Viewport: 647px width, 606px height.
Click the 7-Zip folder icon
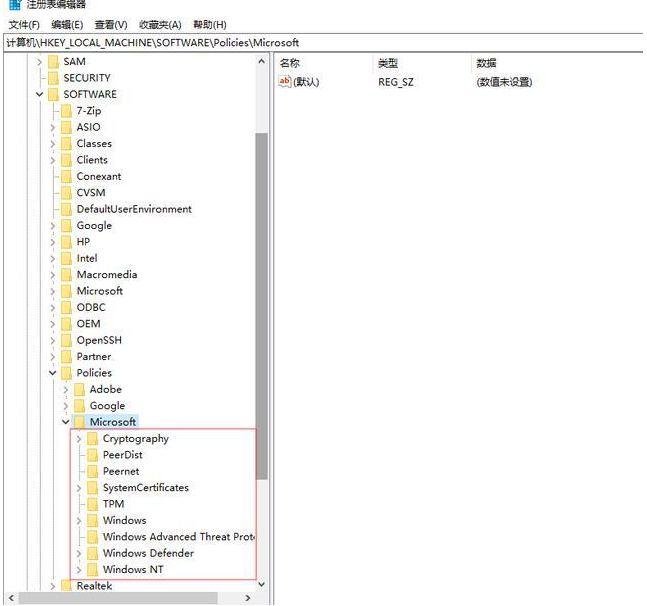[66, 111]
